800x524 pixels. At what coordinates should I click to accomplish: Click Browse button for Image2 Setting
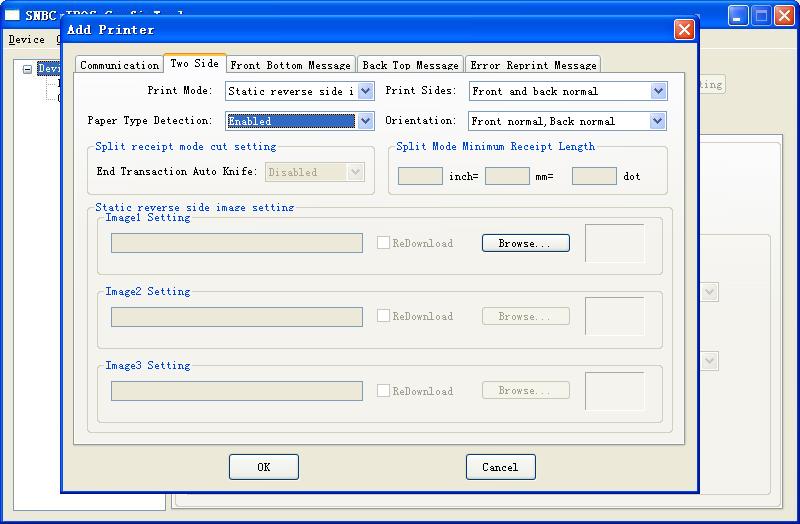(x=526, y=316)
